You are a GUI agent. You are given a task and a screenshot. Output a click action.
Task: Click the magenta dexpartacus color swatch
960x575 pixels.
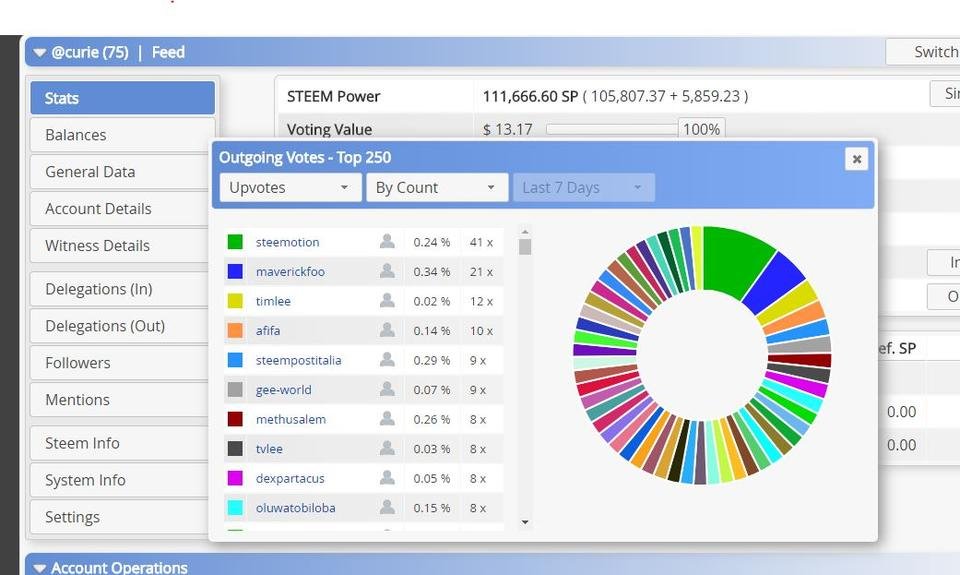[x=235, y=478]
